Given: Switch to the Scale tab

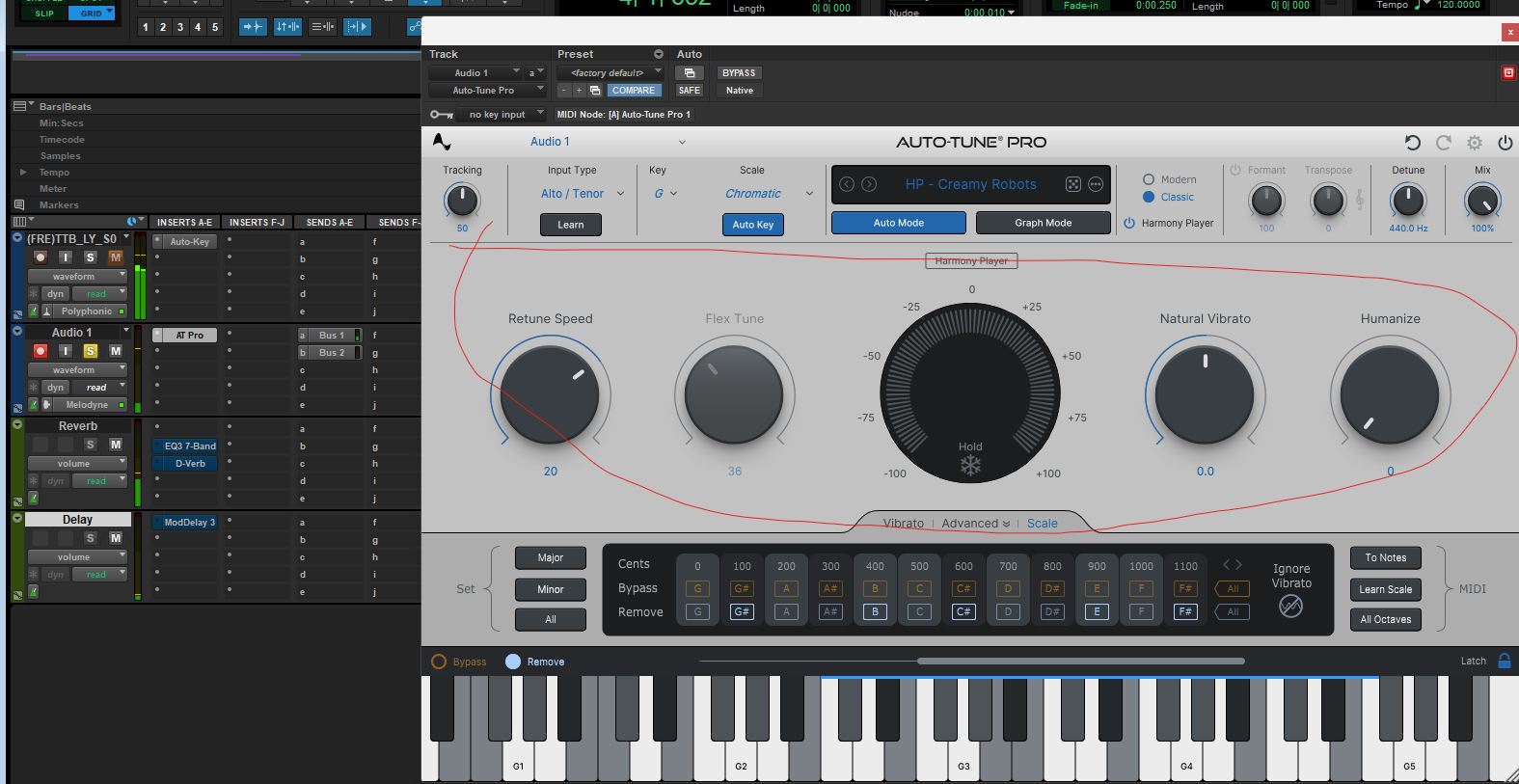Looking at the screenshot, I should [x=1043, y=524].
